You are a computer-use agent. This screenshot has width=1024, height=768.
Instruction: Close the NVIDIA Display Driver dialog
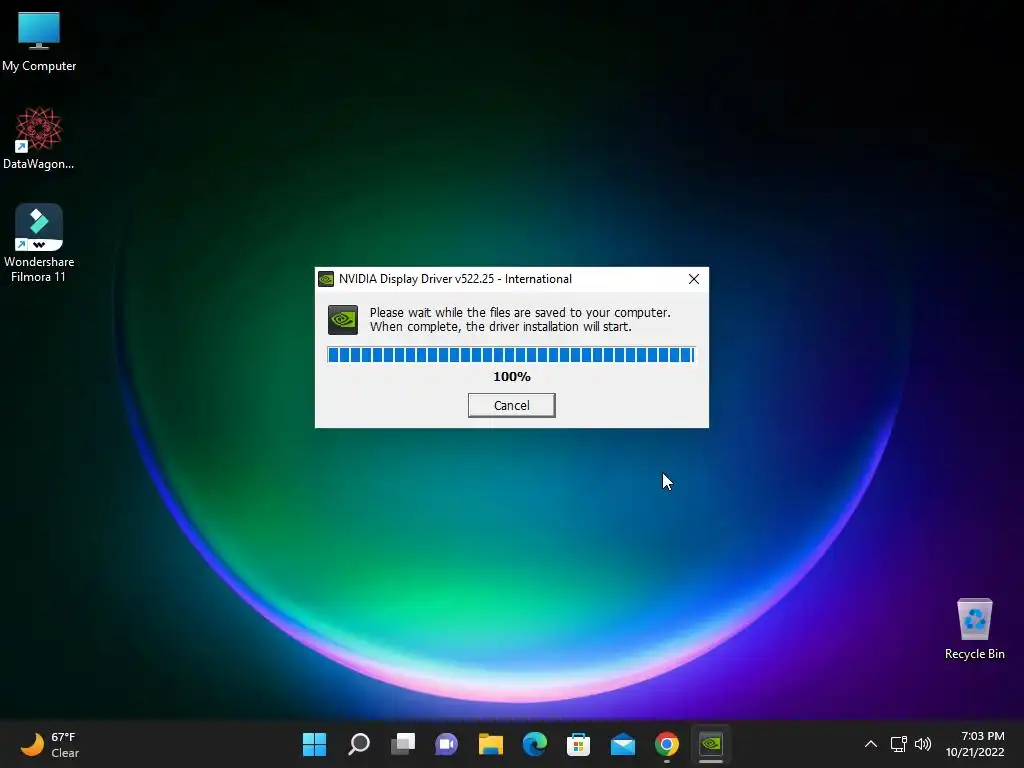pyautogui.click(x=694, y=279)
